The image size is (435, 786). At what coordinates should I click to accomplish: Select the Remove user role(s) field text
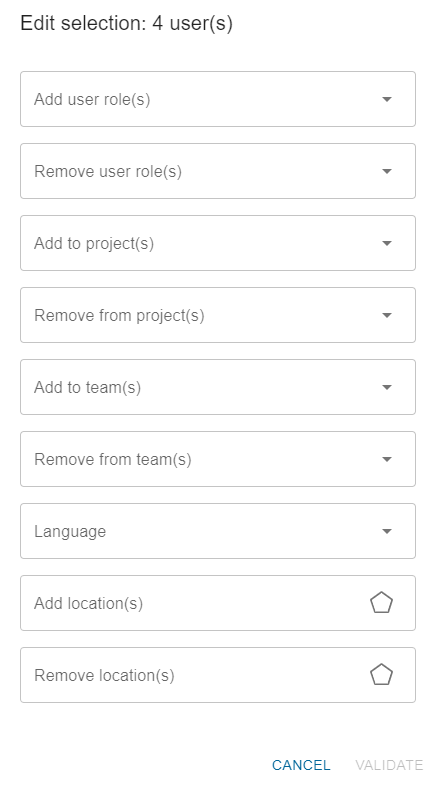(108, 171)
